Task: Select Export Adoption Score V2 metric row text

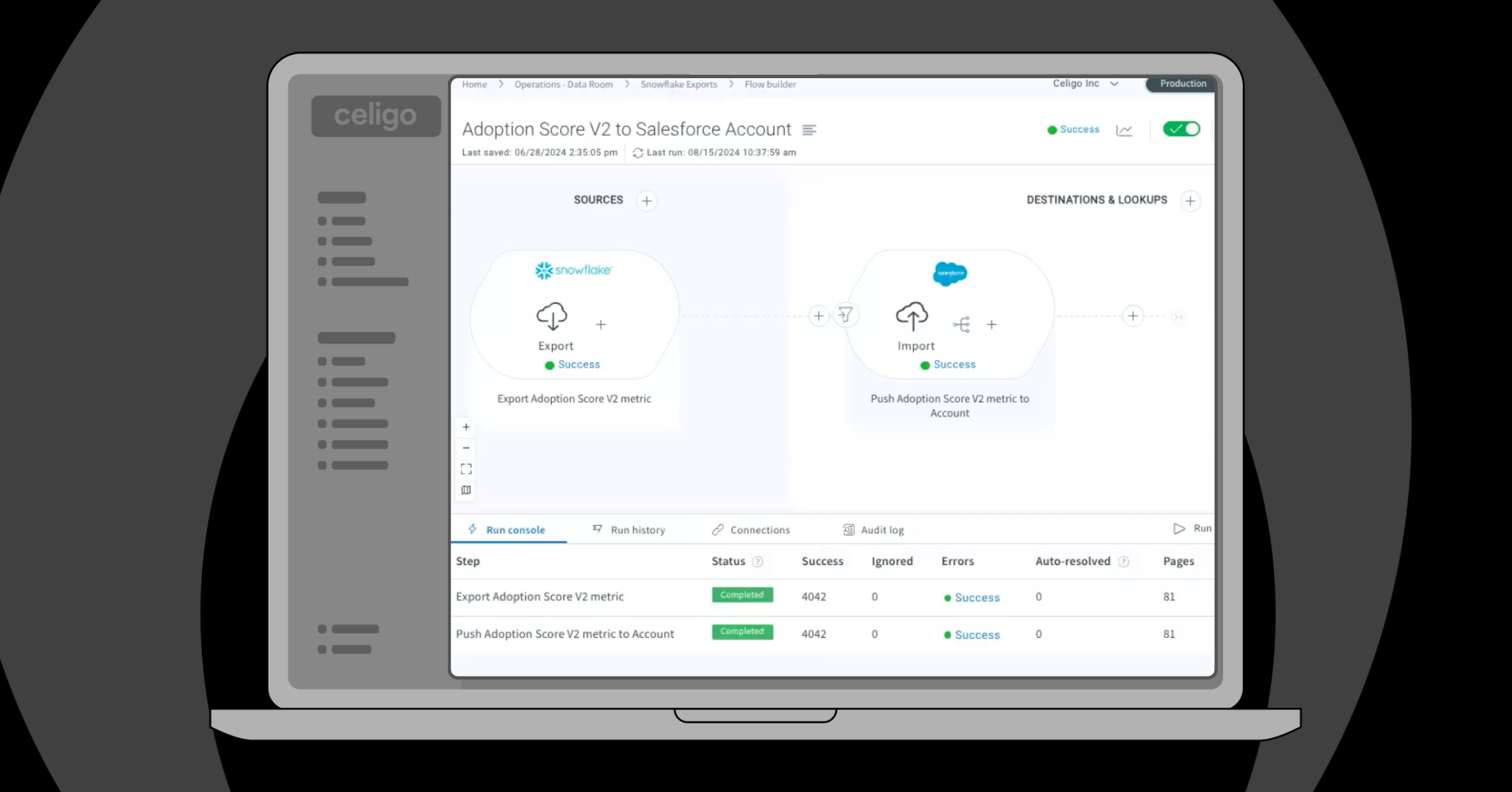Action: coord(540,597)
